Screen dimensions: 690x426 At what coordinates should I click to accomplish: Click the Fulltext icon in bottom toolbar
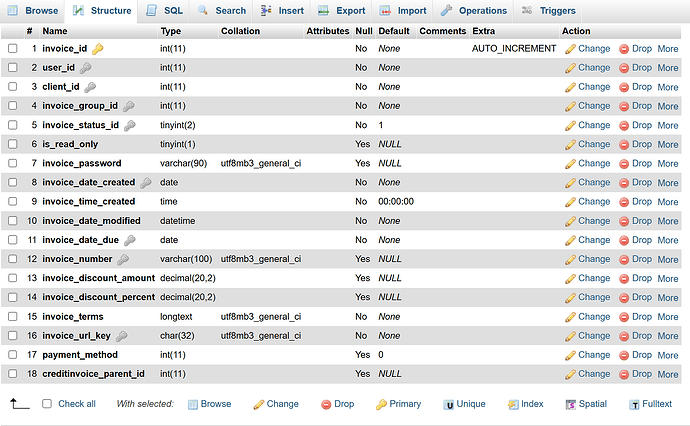(634, 404)
